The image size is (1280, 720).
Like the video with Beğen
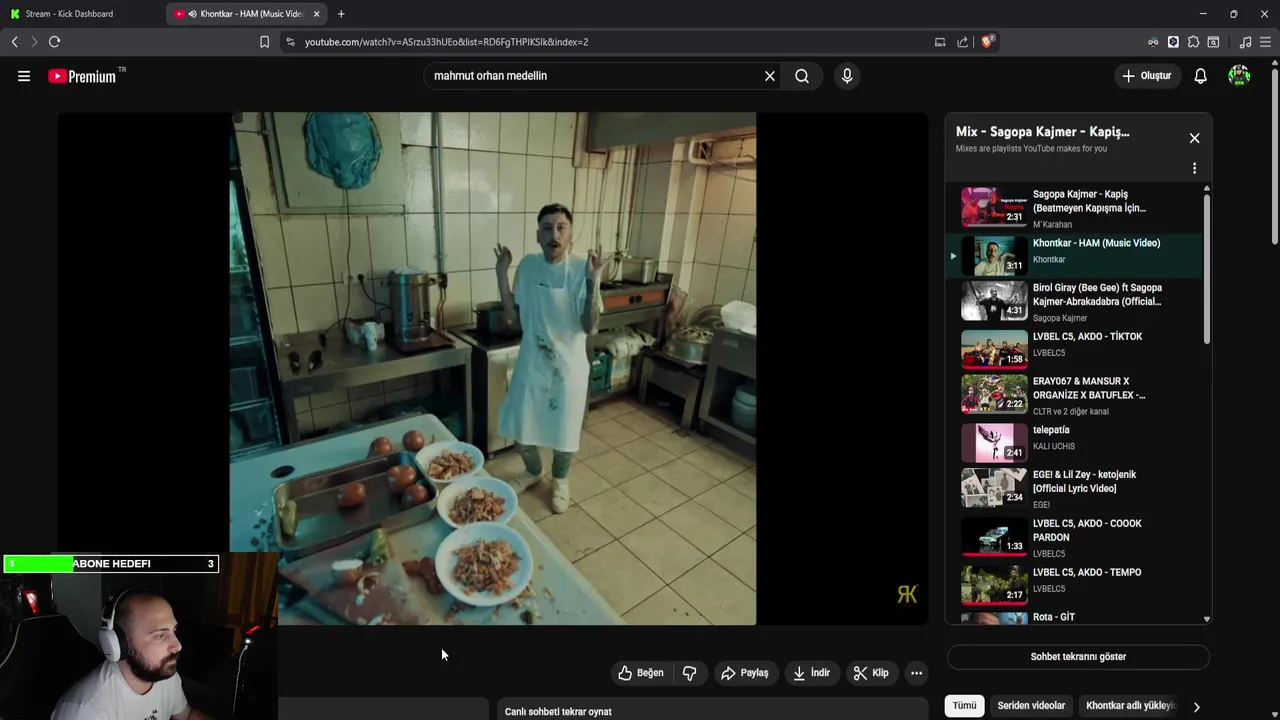tap(641, 673)
